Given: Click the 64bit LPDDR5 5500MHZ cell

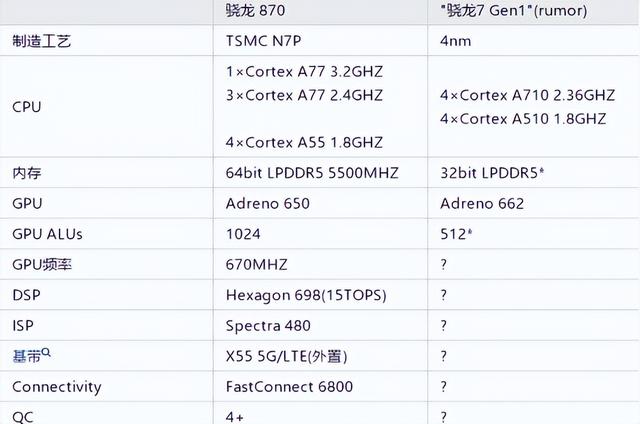Looking at the screenshot, I should pos(312,173).
